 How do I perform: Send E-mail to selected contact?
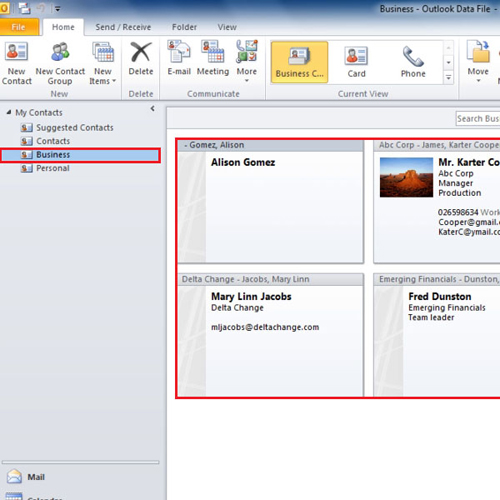179,59
